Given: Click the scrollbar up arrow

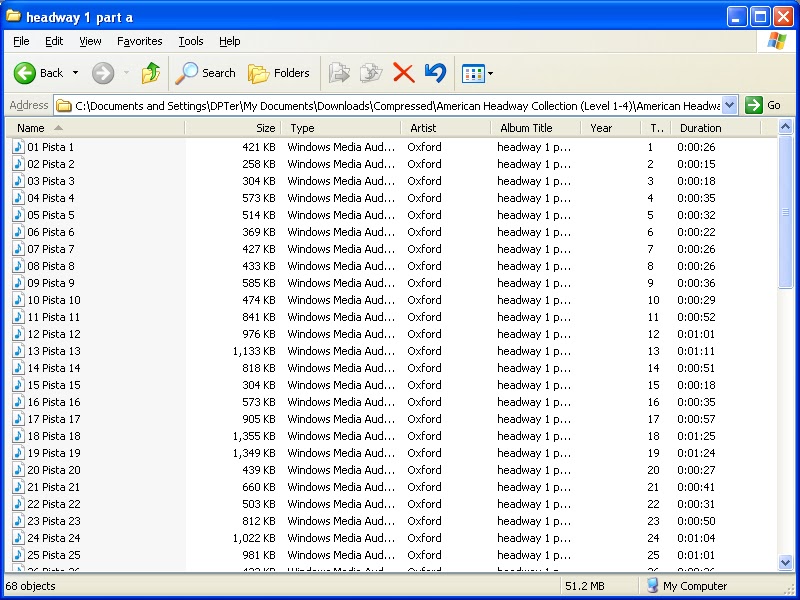Looking at the screenshot, I should pyautogui.click(x=785, y=127).
